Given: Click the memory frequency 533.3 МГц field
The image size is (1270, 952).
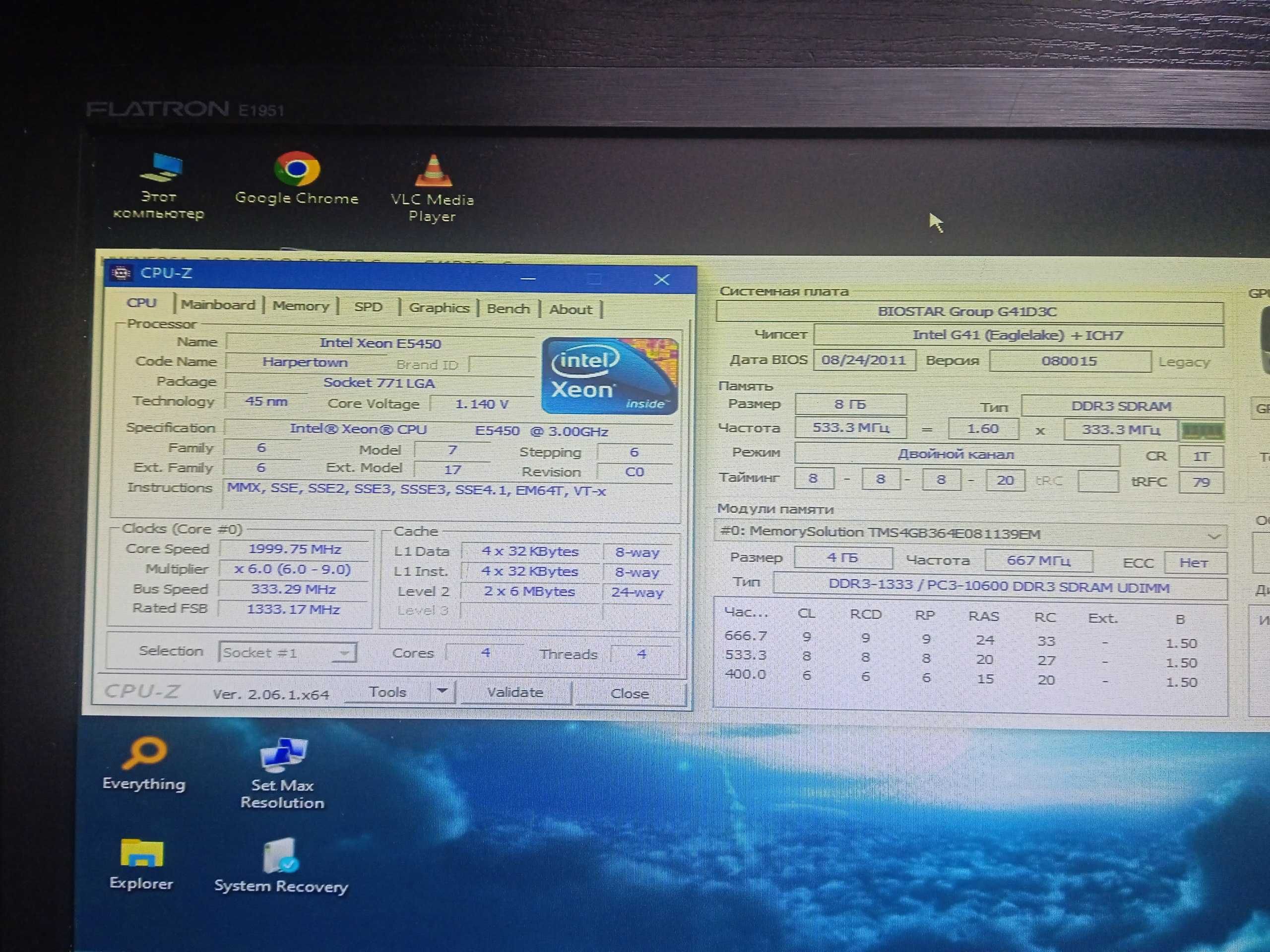Looking at the screenshot, I should [x=850, y=428].
